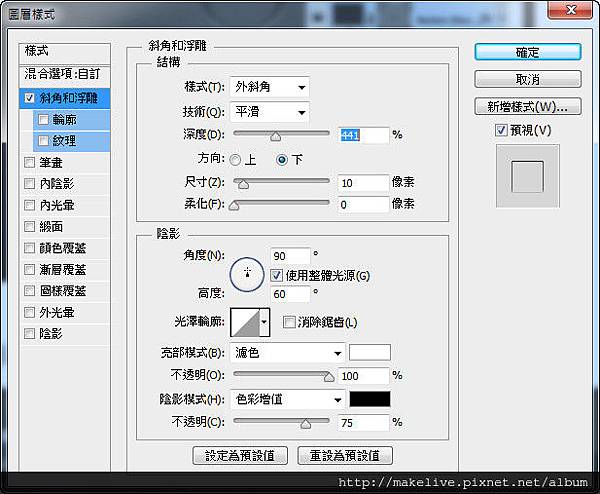Click the highlight opacity field showing 100
600x494 pixels.
click(363, 376)
